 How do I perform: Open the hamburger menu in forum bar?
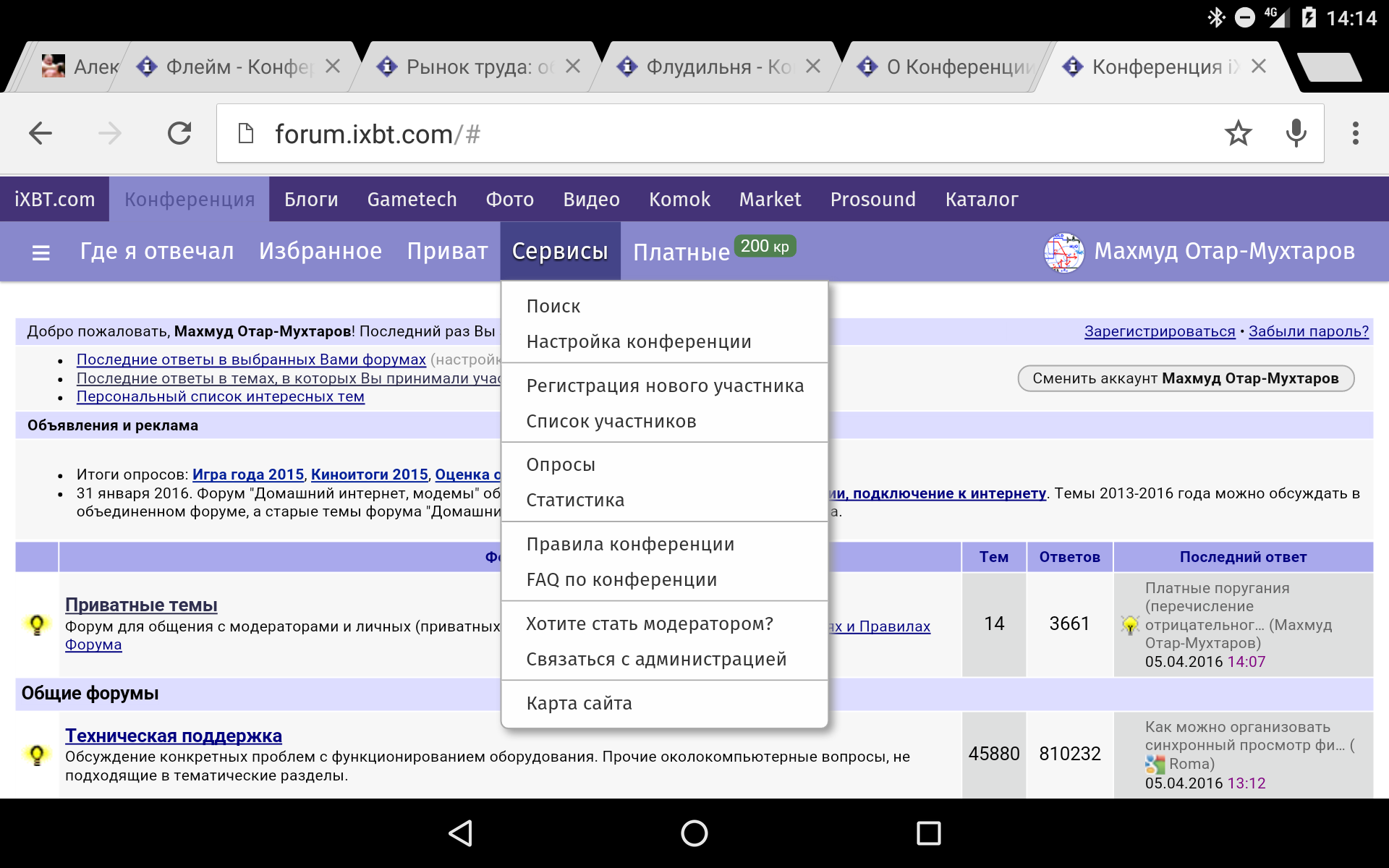coord(41,252)
